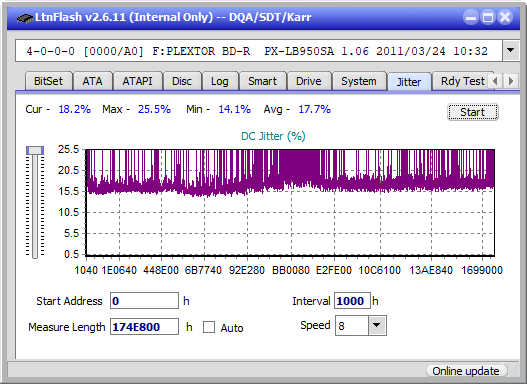Click the Avg value 17.7%

(x=315, y=109)
